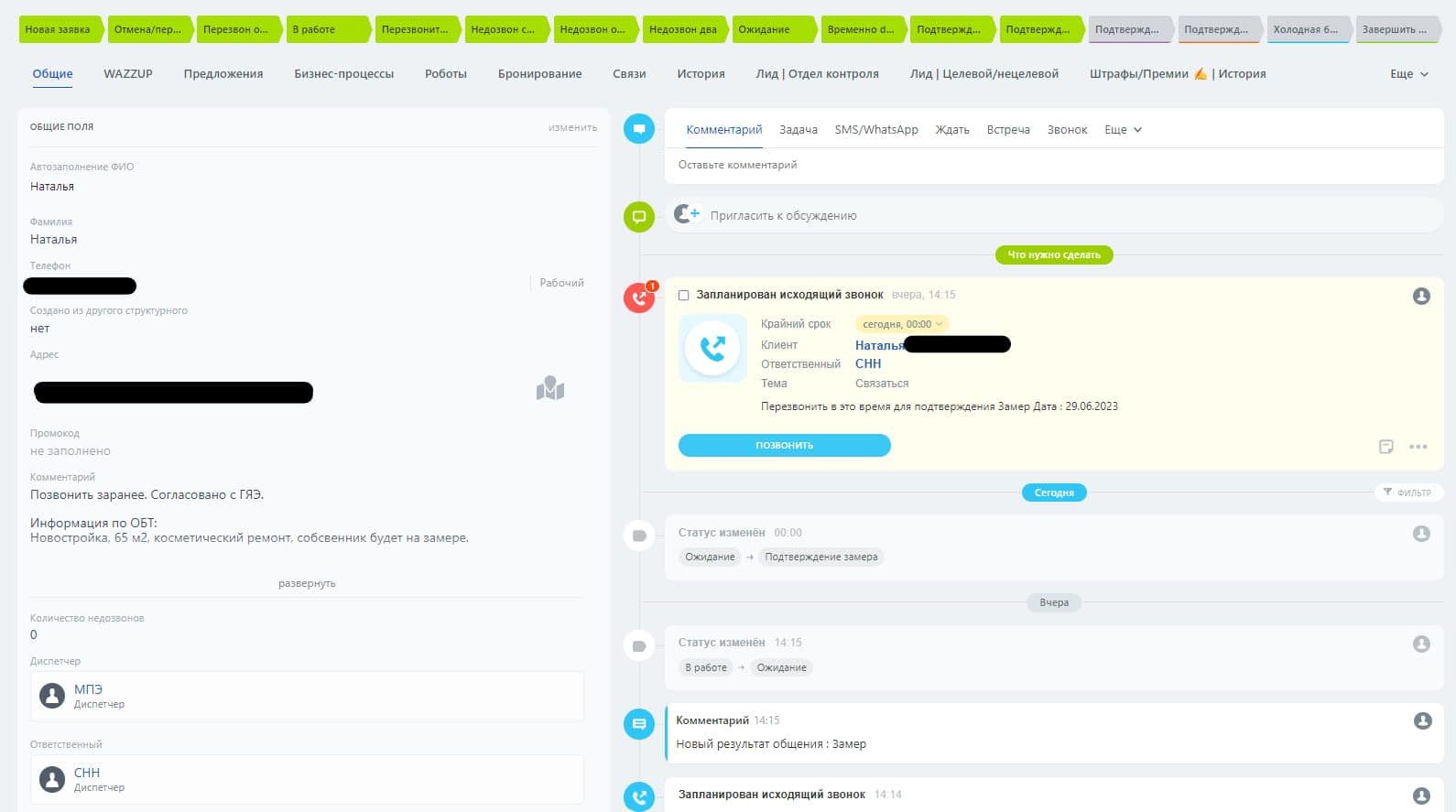This screenshot has height=812, width=1456.
Task: Go to the История tab
Action: (x=701, y=74)
